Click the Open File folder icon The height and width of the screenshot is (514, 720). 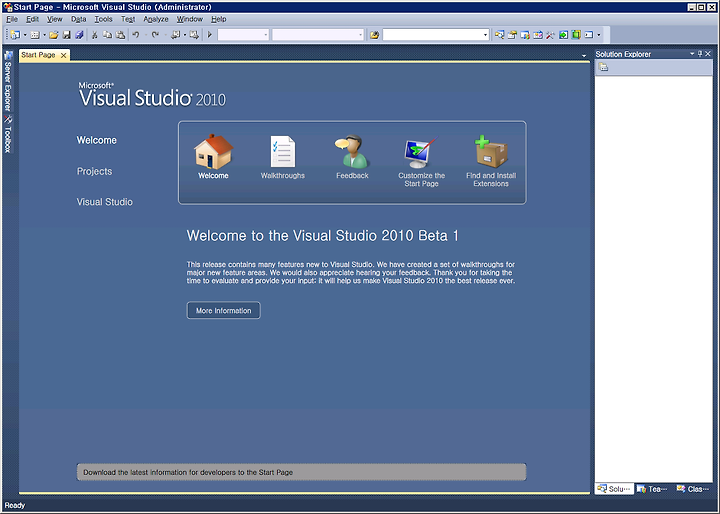54,35
